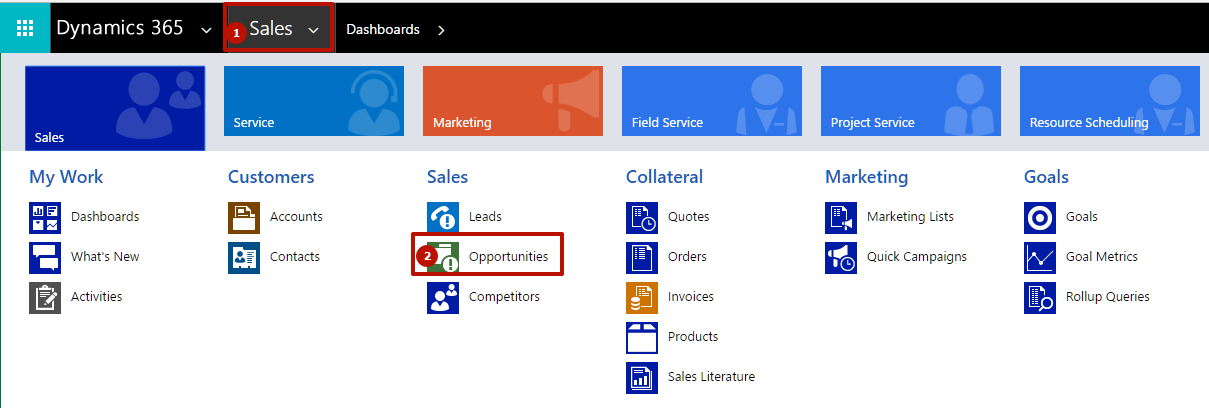1209x408 pixels.
Task: Click the Dashboards icon under My Work
Action: (45, 217)
